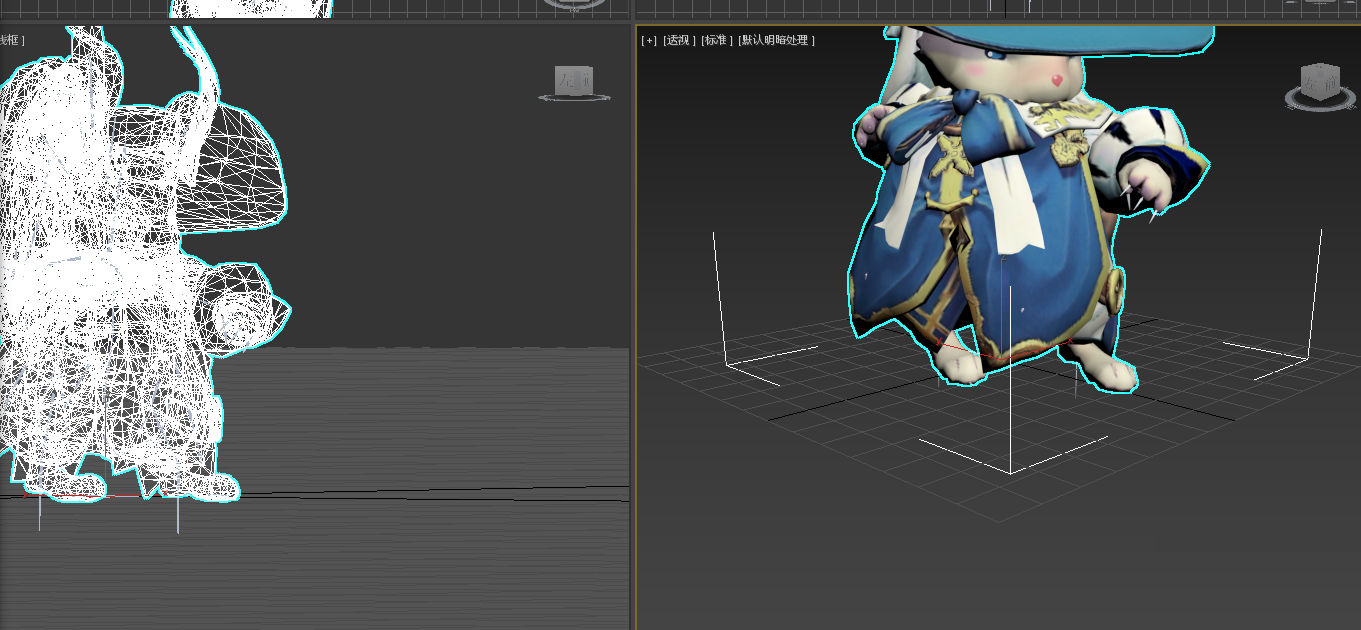Click the vertical divider between the two viewports
1361x630 pixels.
[x=633, y=330]
